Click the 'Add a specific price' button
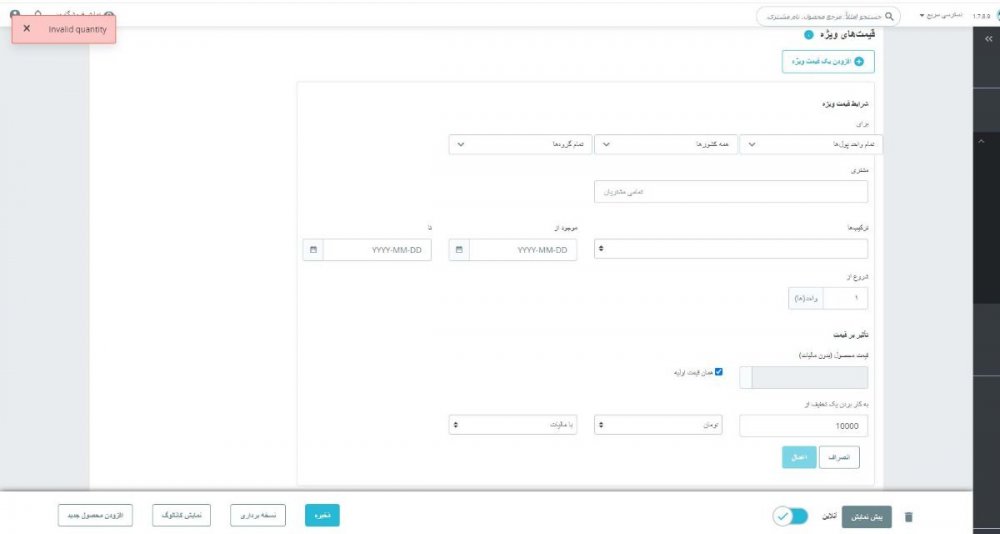1000x534 pixels. (x=827, y=62)
